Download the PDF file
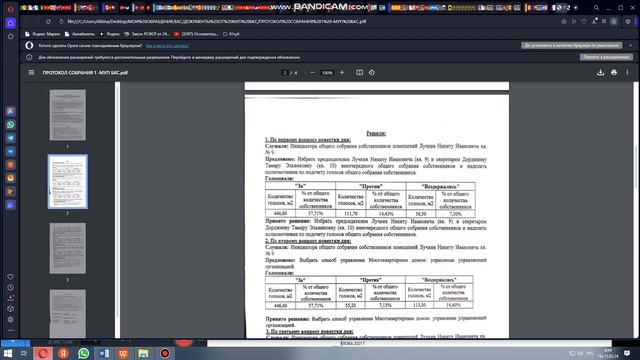The height and width of the screenshot is (360, 640). coord(600,73)
